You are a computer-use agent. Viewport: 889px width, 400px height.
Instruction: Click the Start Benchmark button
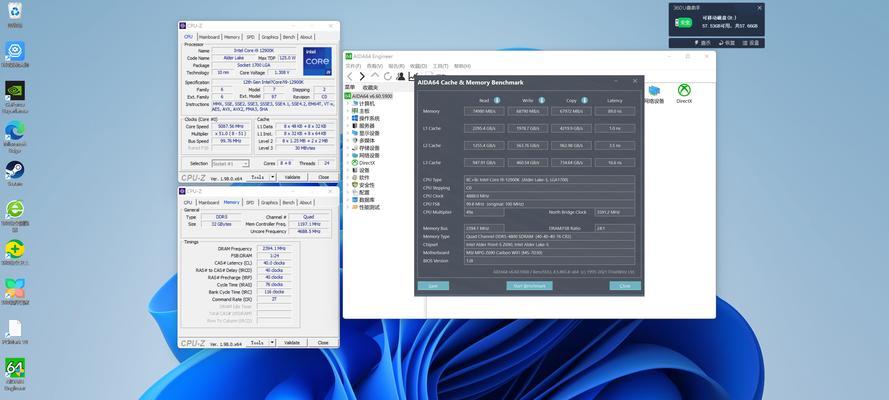[529, 286]
